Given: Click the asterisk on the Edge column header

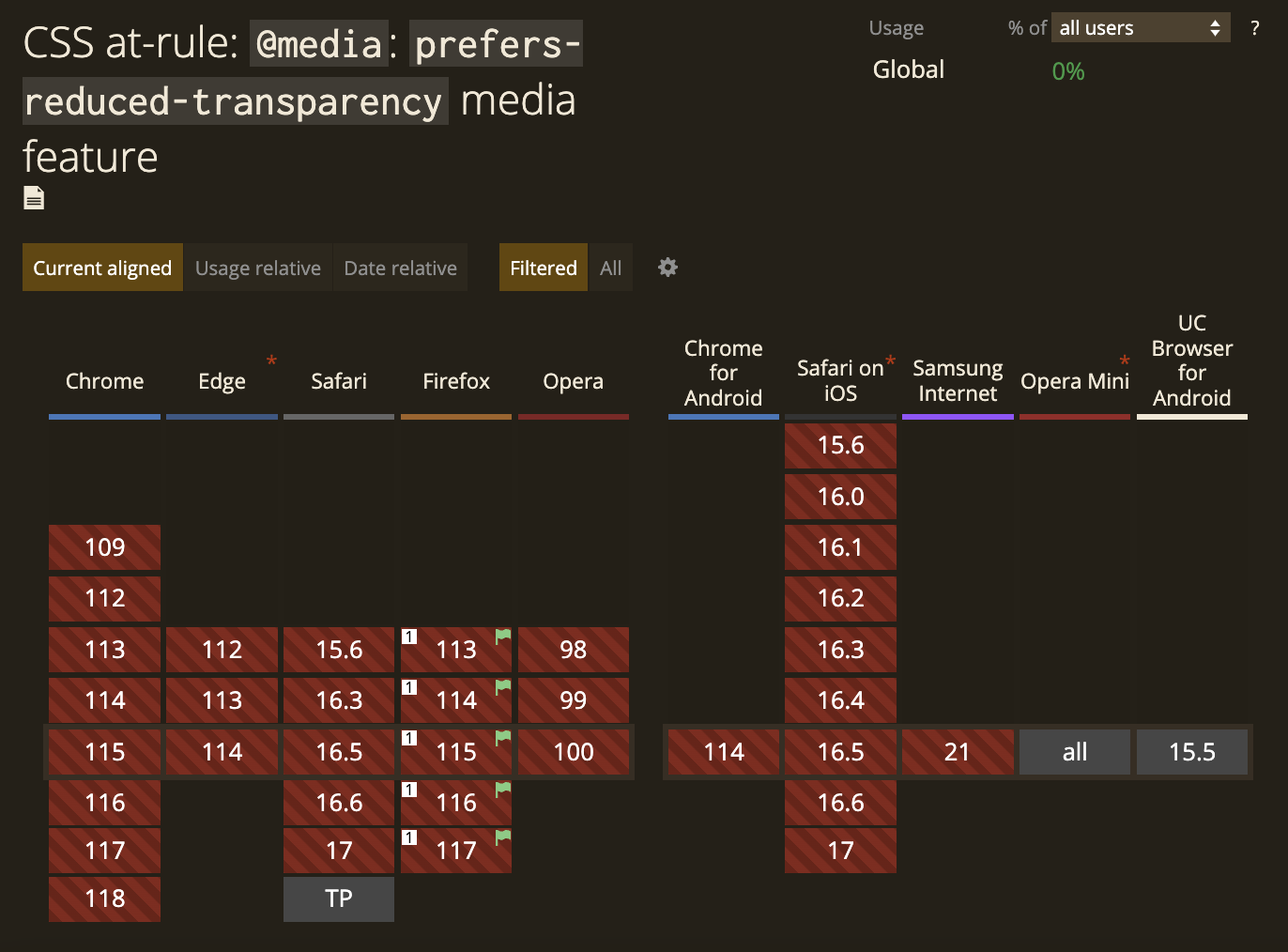Looking at the screenshot, I should (x=271, y=361).
